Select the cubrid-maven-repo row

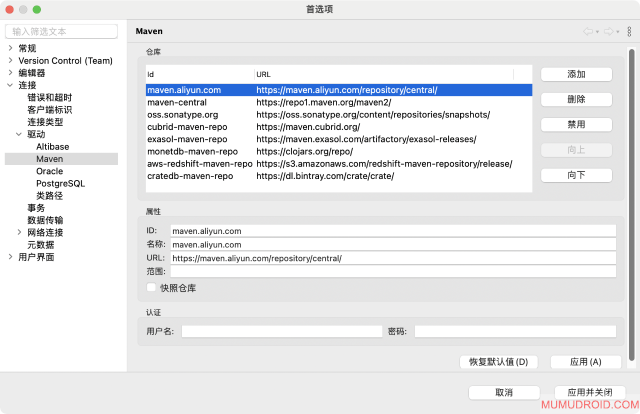(339, 127)
